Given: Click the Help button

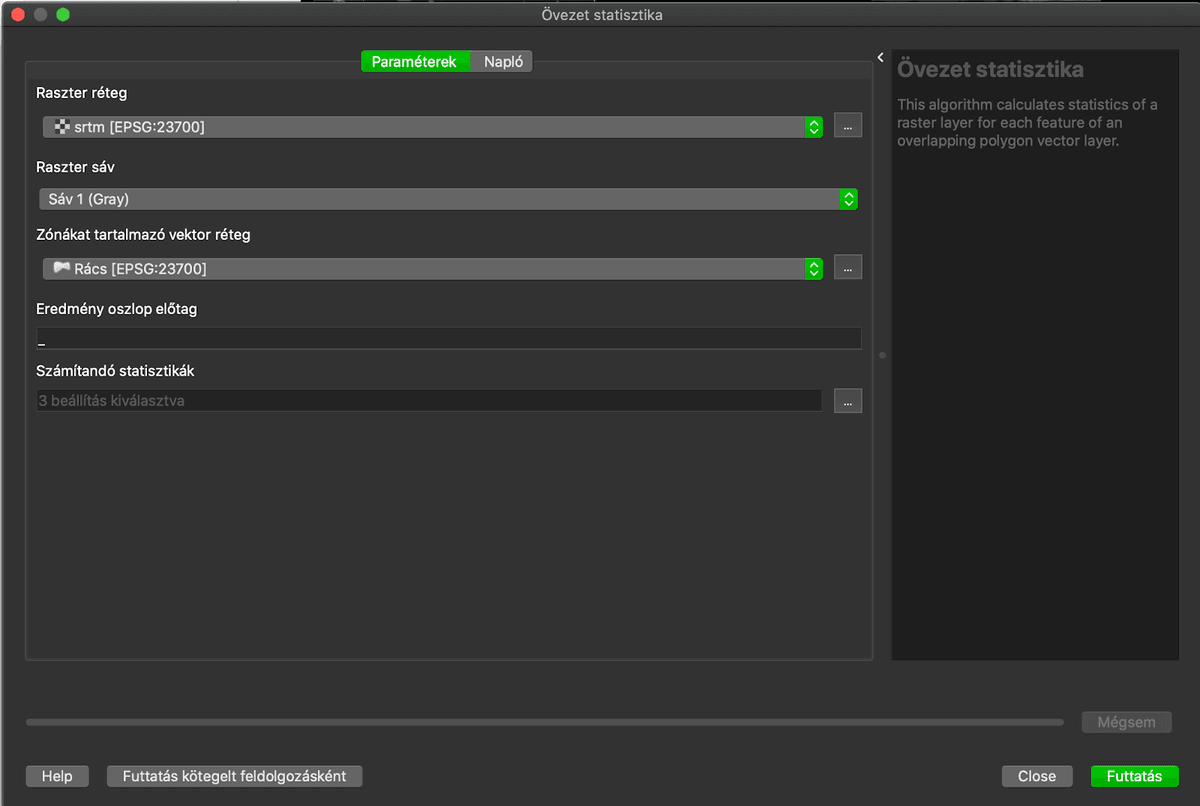Looking at the screenshot, I should point(57,776).
